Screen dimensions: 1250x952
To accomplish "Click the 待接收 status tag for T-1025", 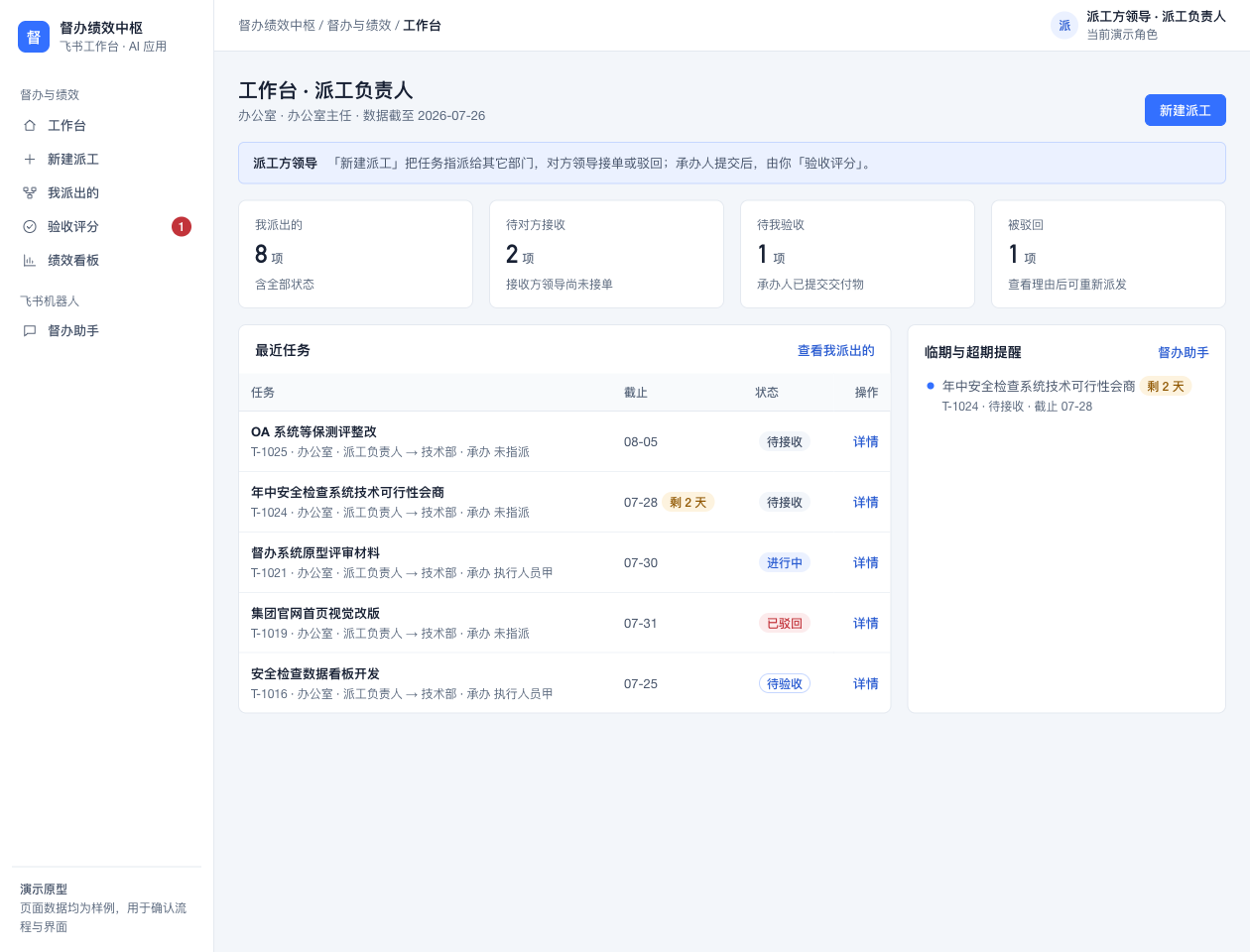I will [785, 442].
